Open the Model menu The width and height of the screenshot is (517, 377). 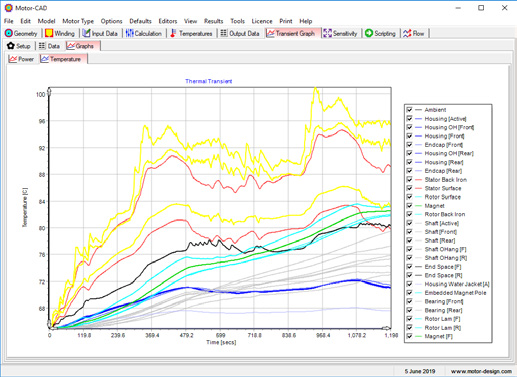coord(46,21)
